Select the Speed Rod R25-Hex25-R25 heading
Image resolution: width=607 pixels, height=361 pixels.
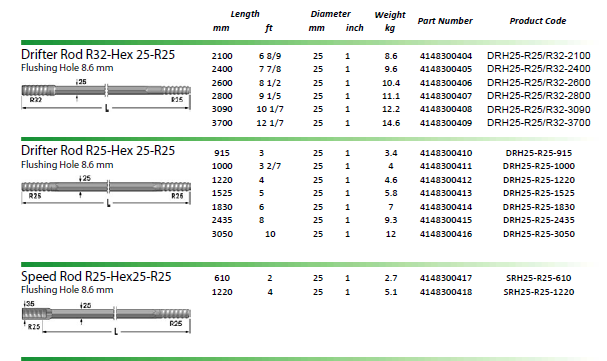pos(96,277)
